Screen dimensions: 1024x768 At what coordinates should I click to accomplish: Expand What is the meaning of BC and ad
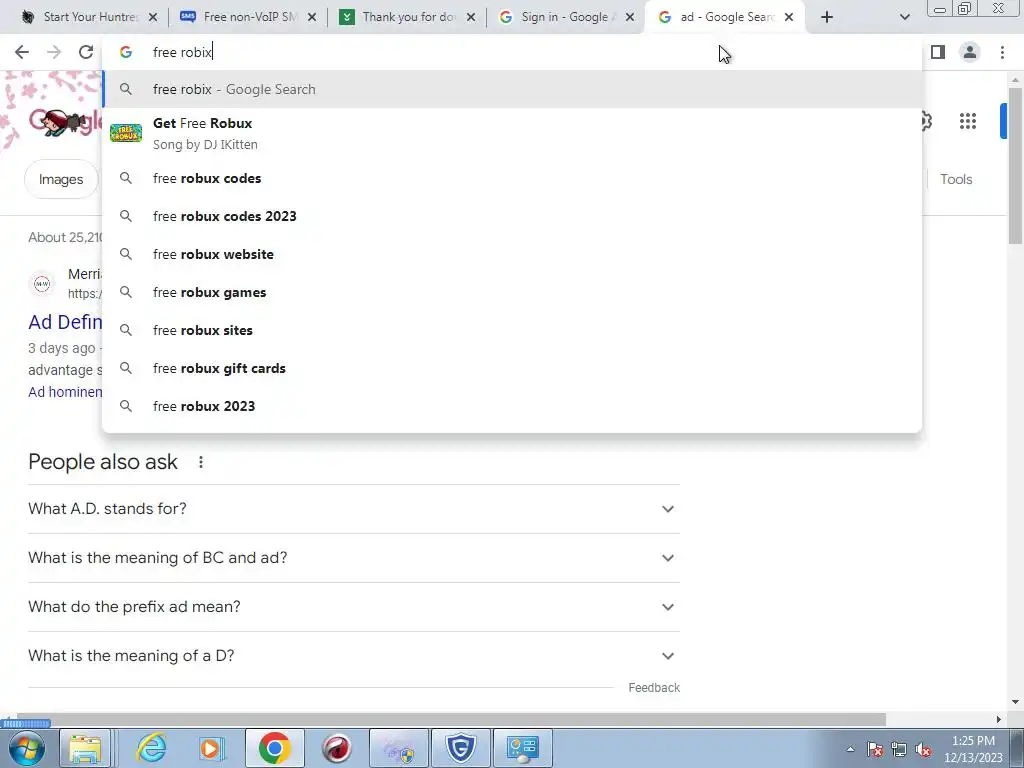pyautogui.click(x=353, y=558)
